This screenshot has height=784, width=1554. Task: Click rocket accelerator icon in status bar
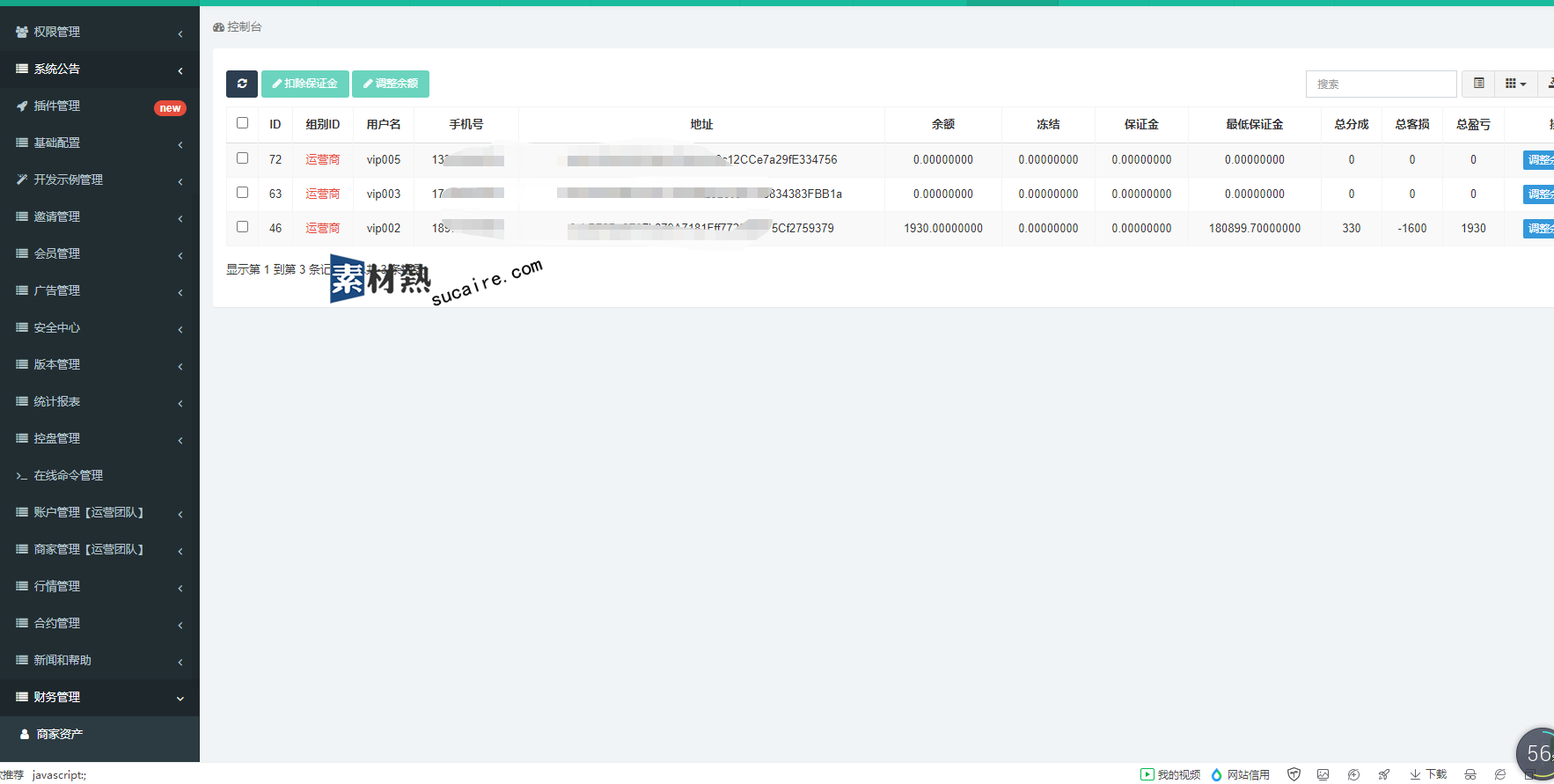coord(1383,774)
